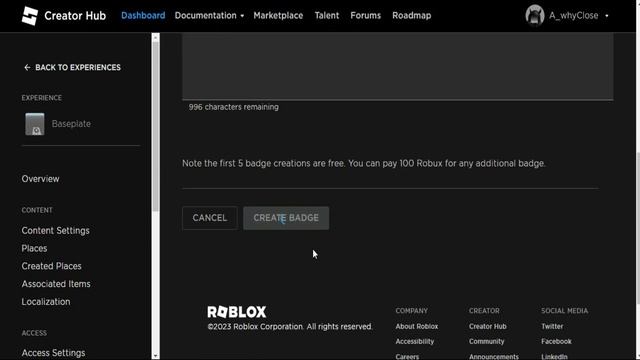Expand the A_whyClose account dropdown arrow
The height and width of the screenshot is (360, 640).
(x=607, y=16)
